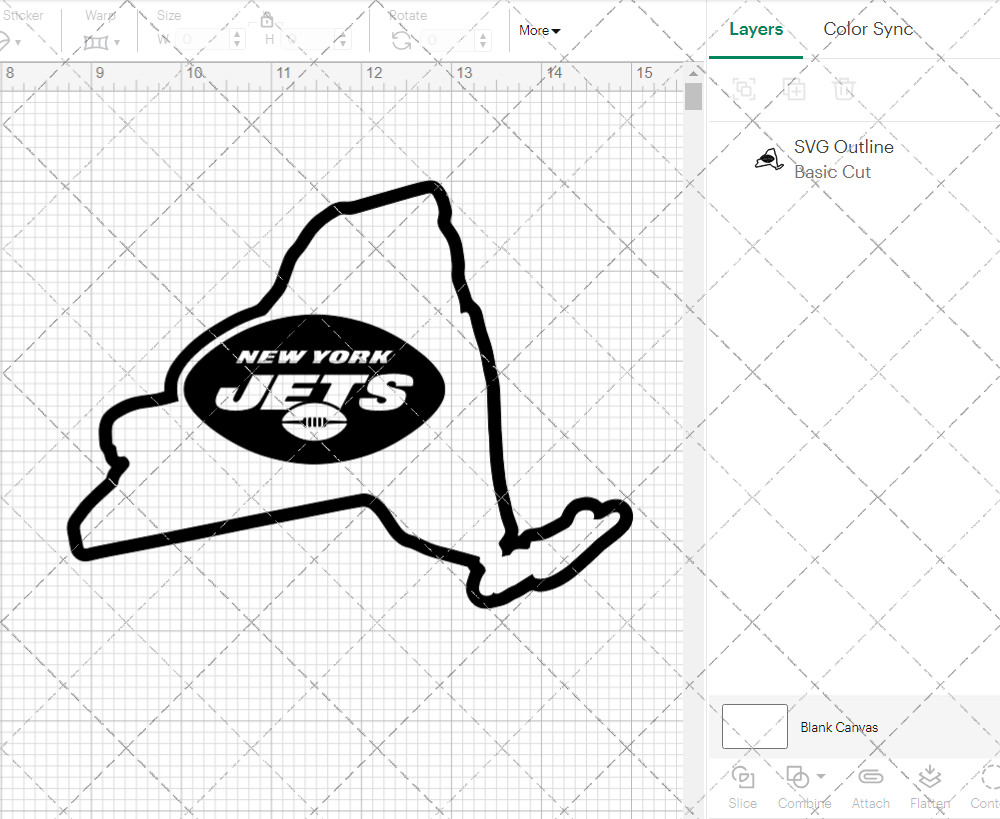
Task: Click the Duplicate layer icon
Action: (x=794, y=89)
